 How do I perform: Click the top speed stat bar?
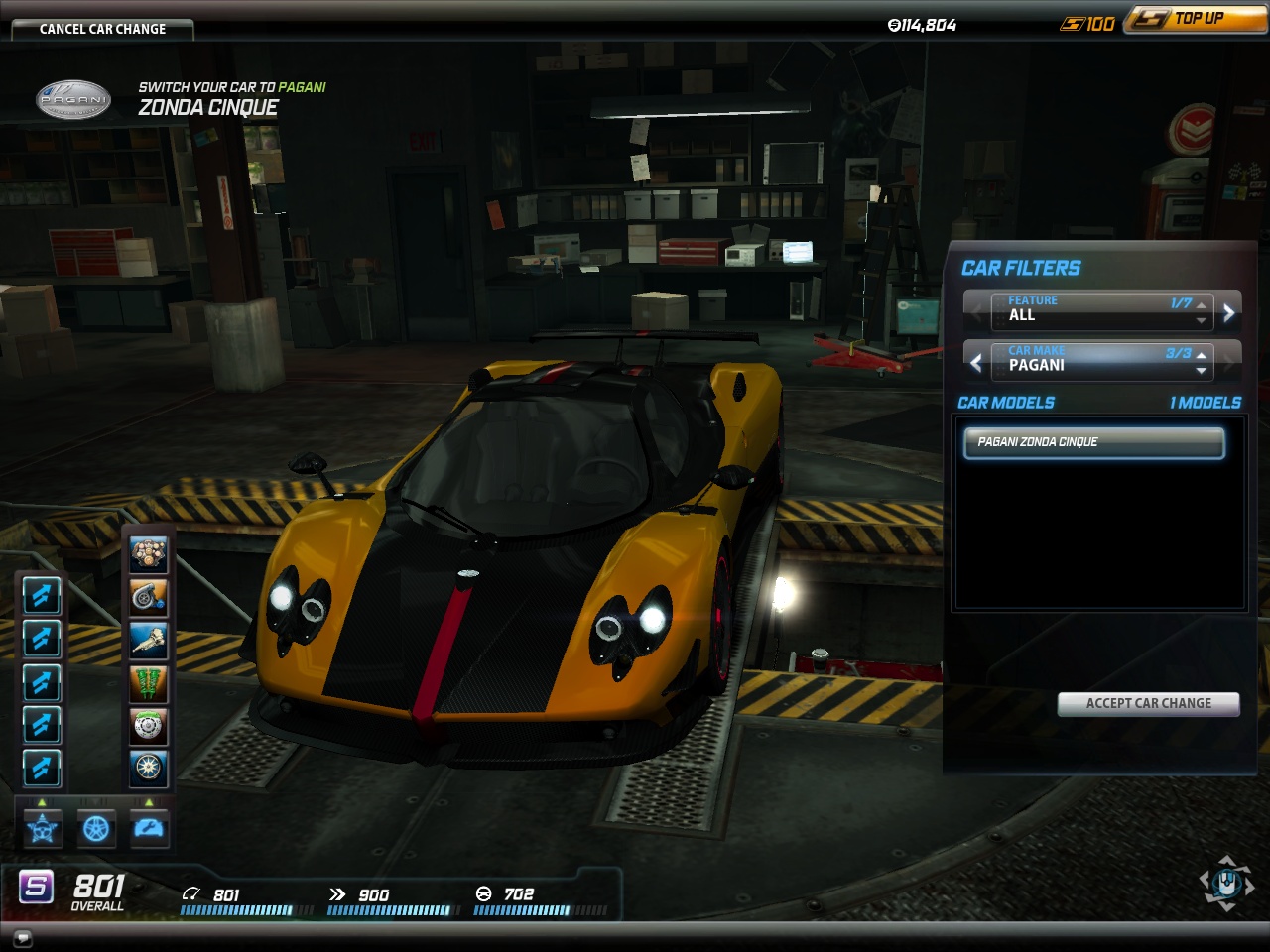[x=247, y=910]
